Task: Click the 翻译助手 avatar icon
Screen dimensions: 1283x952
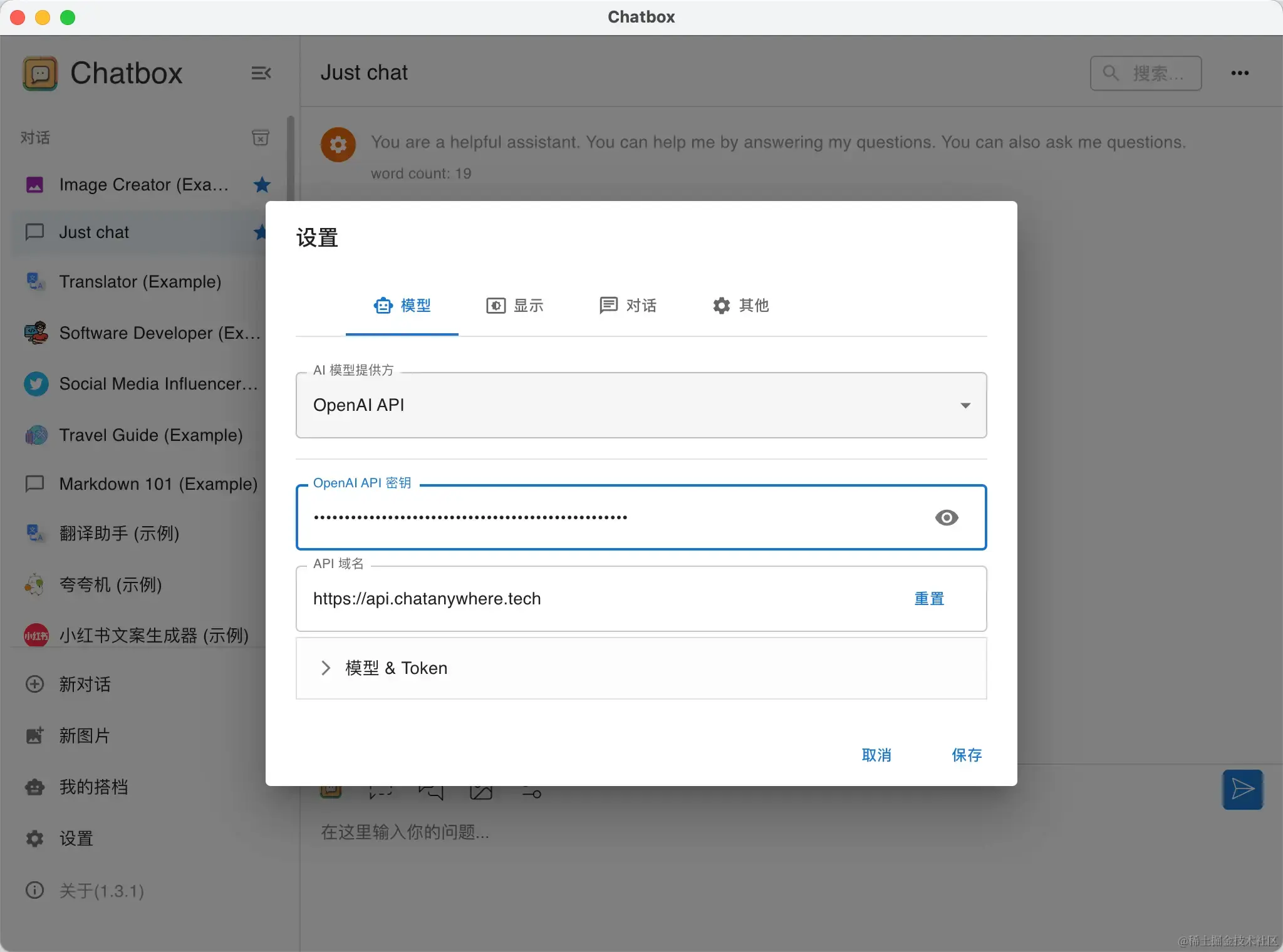Action: coord(35,533)
